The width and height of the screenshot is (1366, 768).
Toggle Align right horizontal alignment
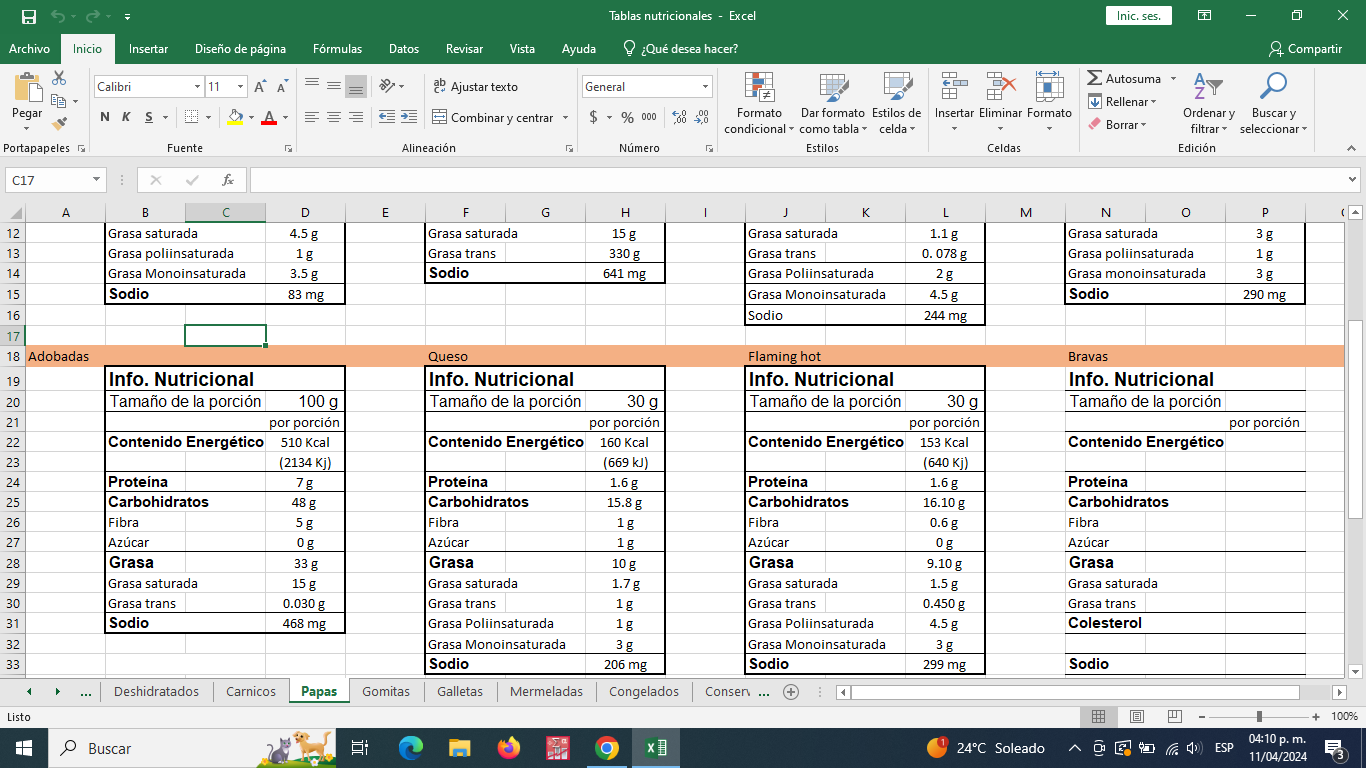point(355,117)
